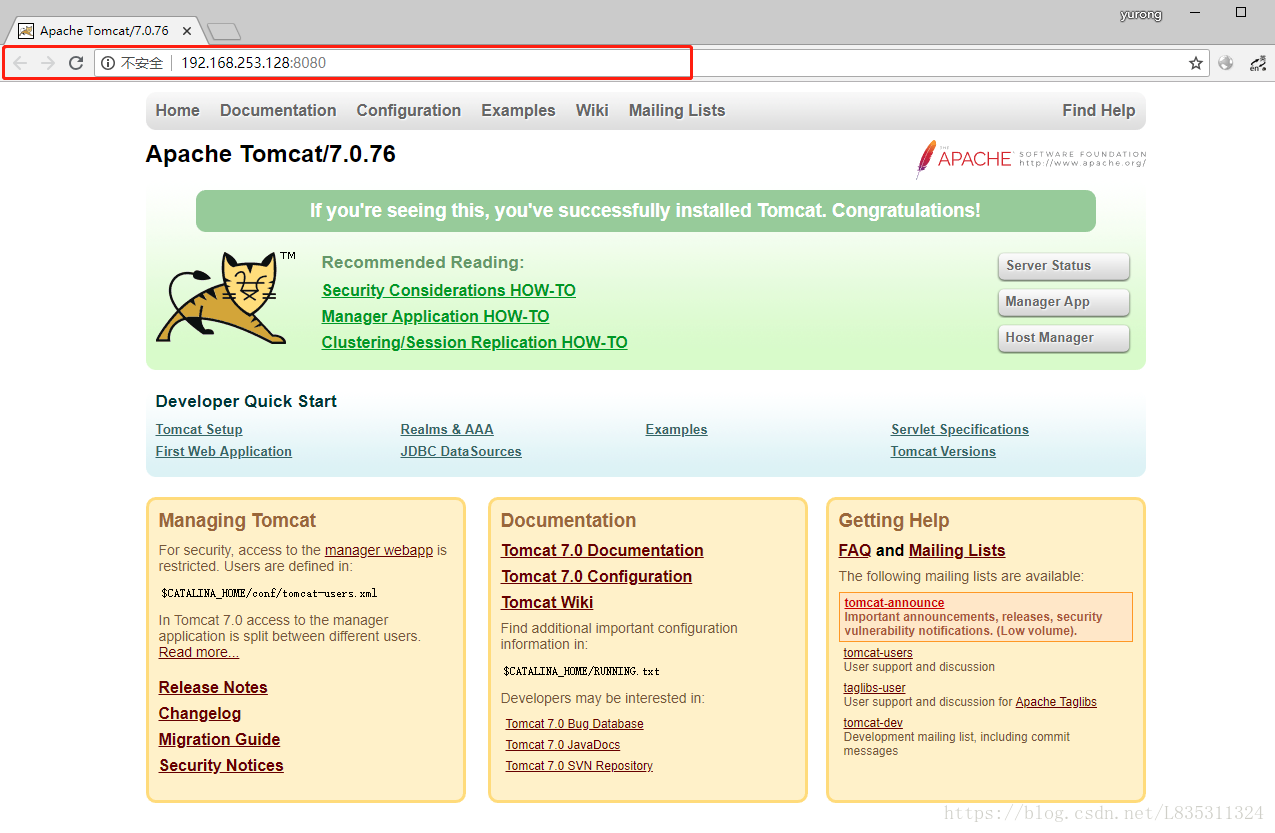Click the Read more... link
This screenshot has width=1275, height=833.
click(199, 652)
